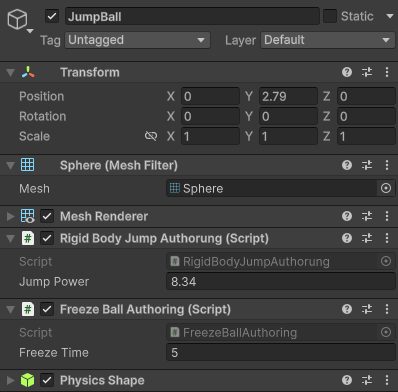The height and width of the screenshot is (392, 398).
Task: Expand the Mesh Renderer component
Action: pyautogui.click(x=10, y=216)
